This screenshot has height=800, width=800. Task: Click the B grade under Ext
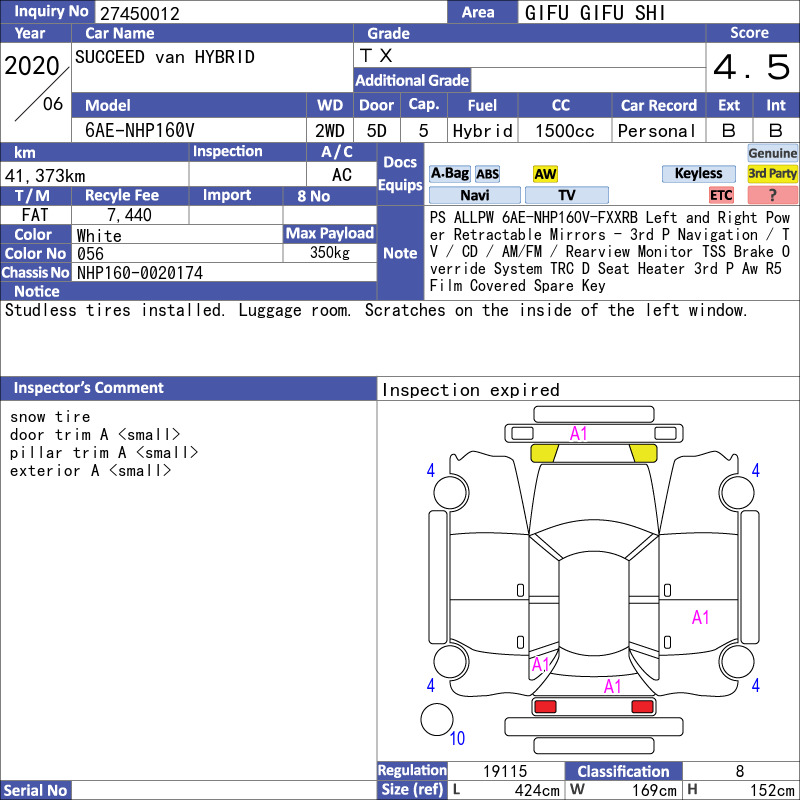click(729, 131)
